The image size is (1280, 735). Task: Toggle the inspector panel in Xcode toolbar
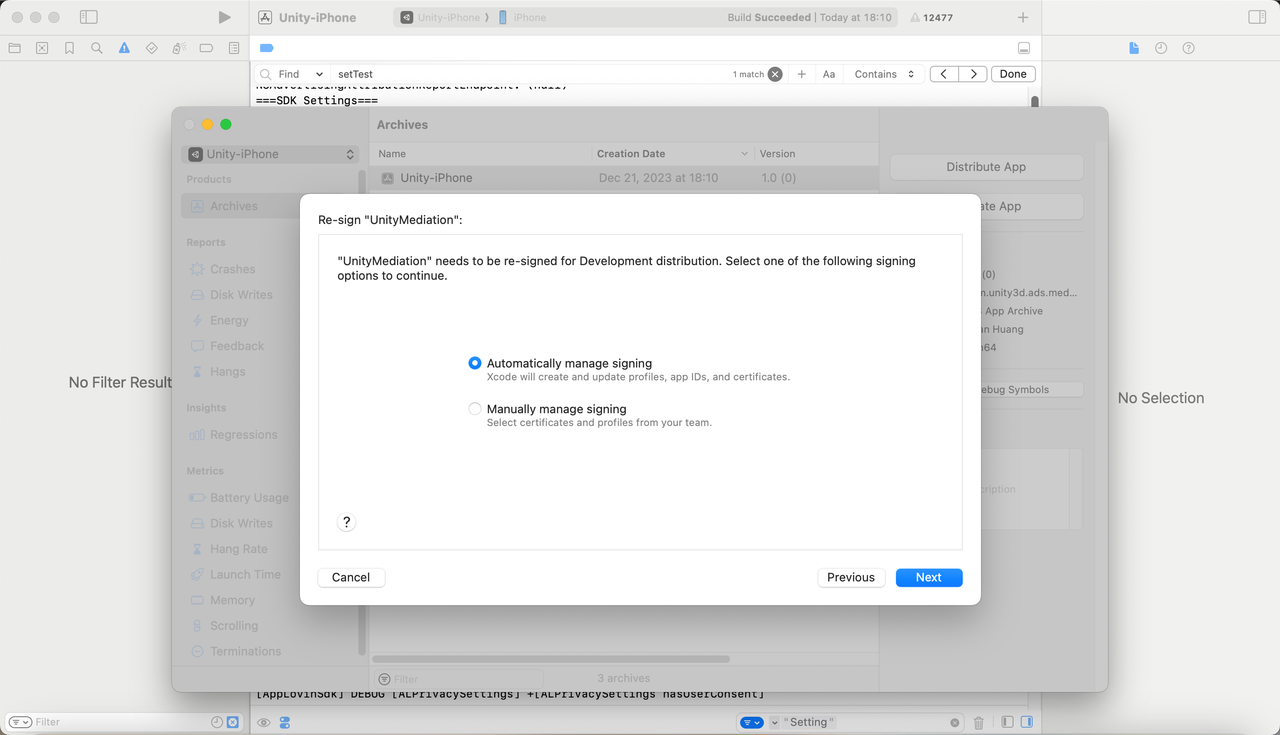point(1257,17)
